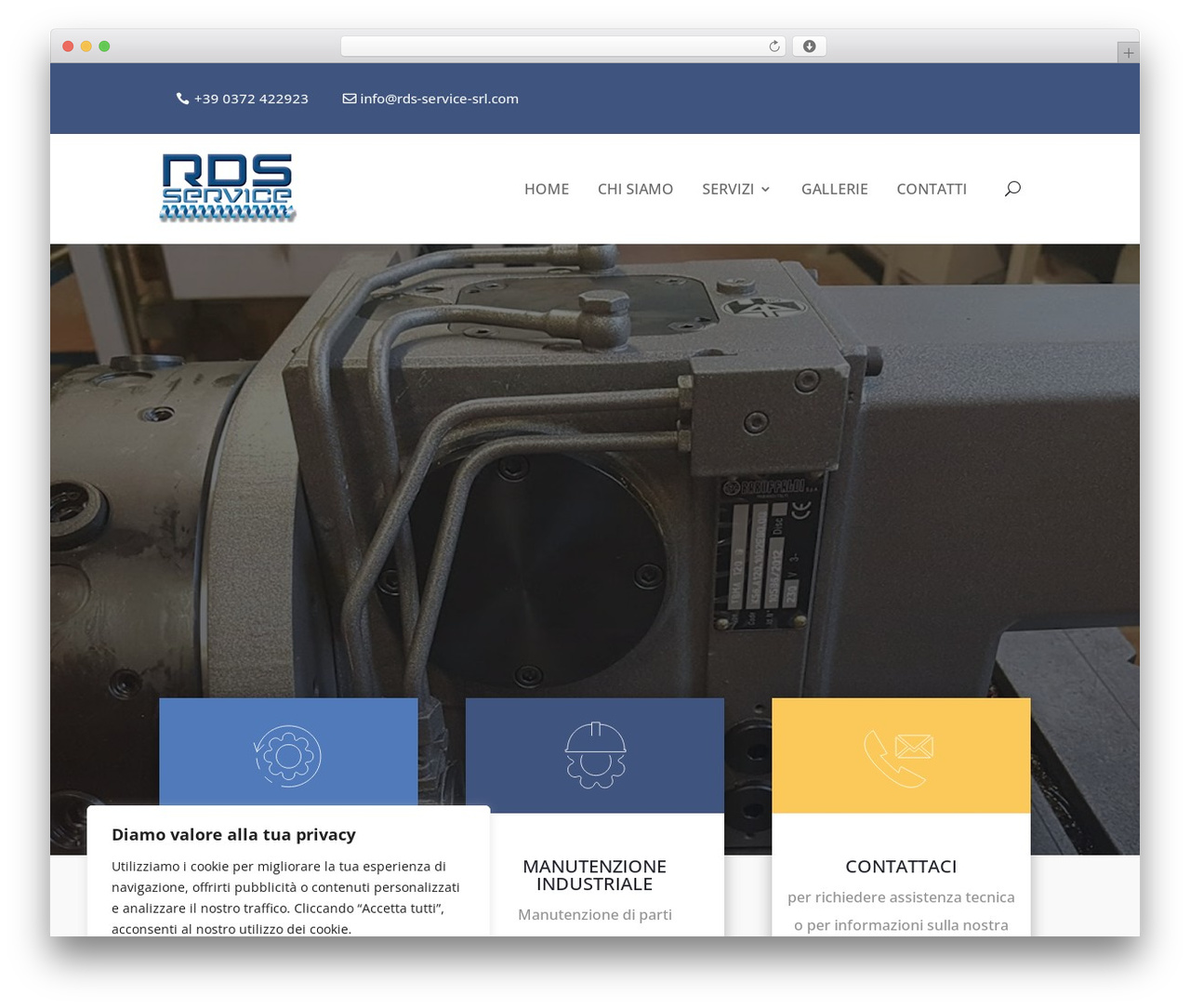The height and width of the screenshot is (1008, 1190).
Task: Call the number +39 0372 422923
Action: point(251,99)
